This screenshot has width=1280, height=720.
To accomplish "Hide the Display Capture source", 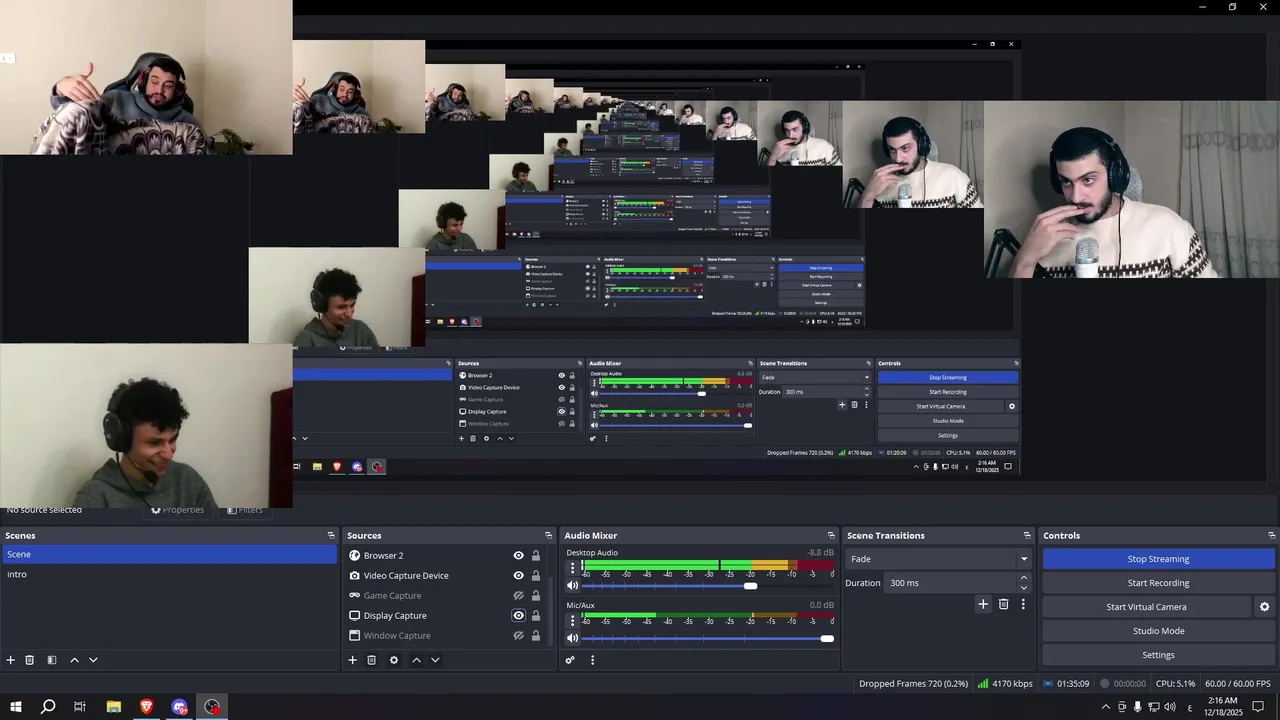I will pos(518,616).
